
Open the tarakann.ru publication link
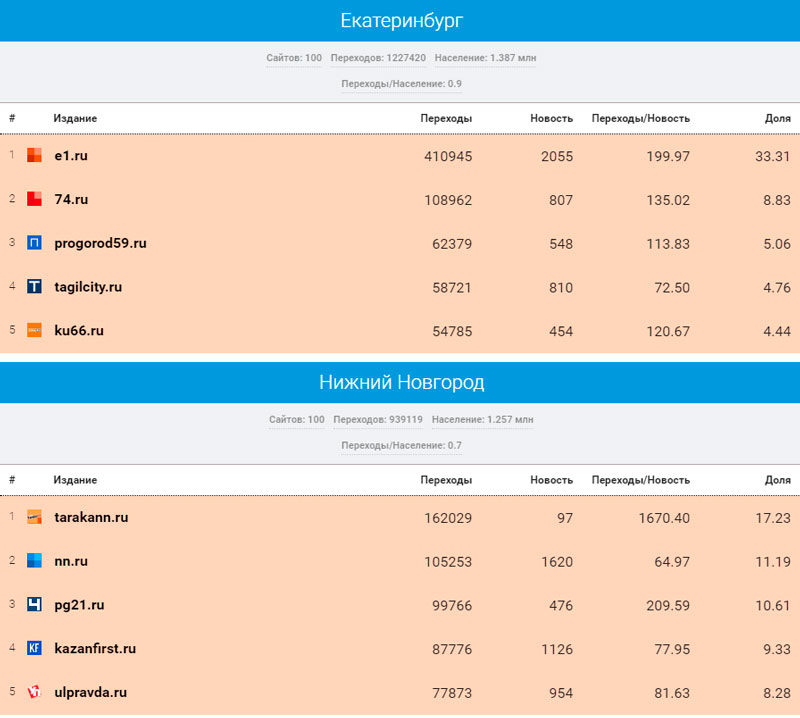[91, 517]
